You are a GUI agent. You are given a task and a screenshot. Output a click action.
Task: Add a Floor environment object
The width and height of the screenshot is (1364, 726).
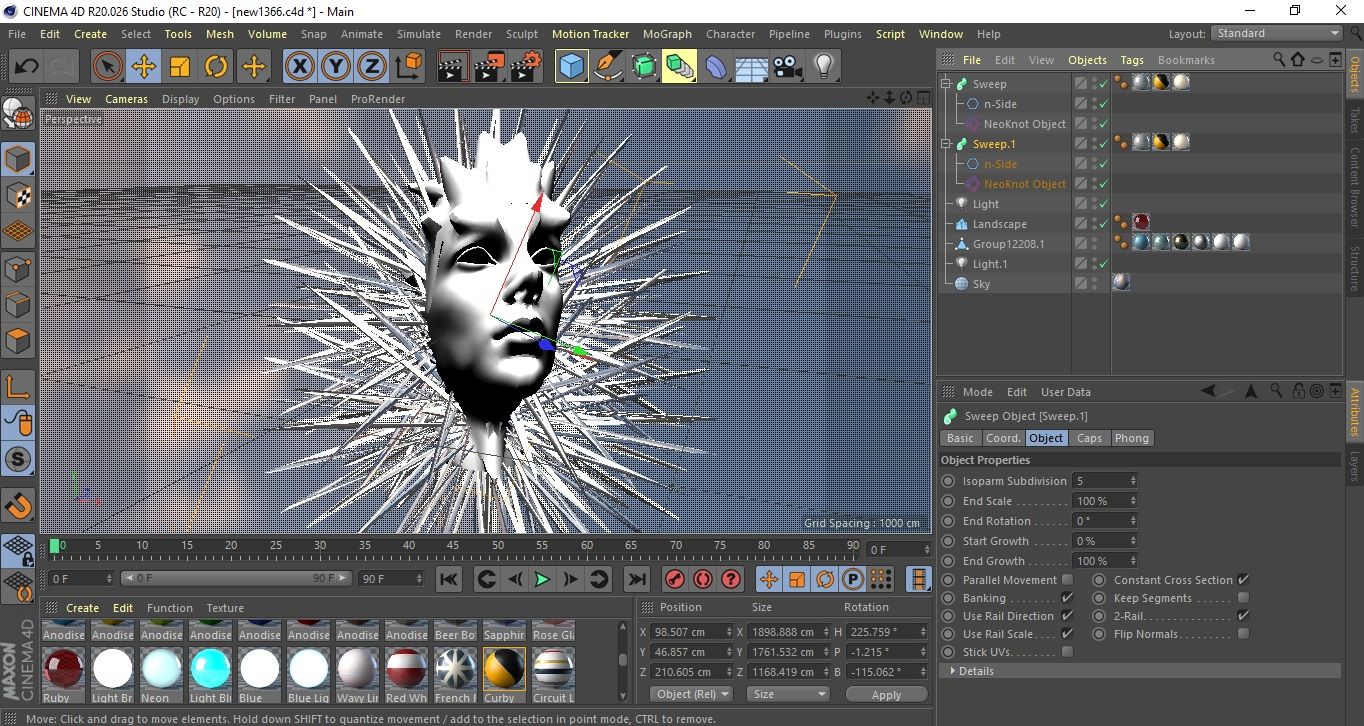(x=752, y=67)
